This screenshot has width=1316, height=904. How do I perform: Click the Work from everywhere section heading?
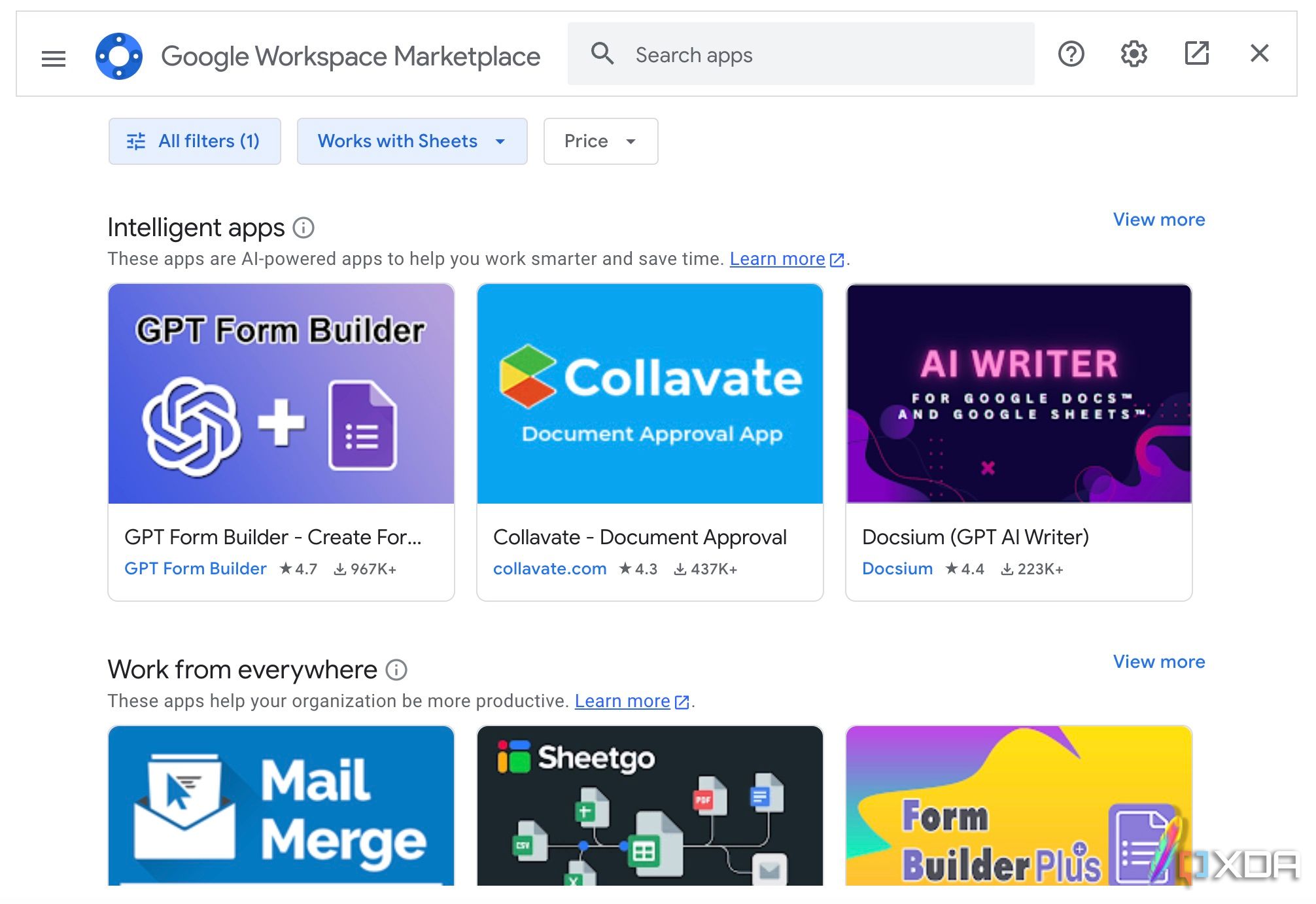pyautogui.click(x=243, y=670)
